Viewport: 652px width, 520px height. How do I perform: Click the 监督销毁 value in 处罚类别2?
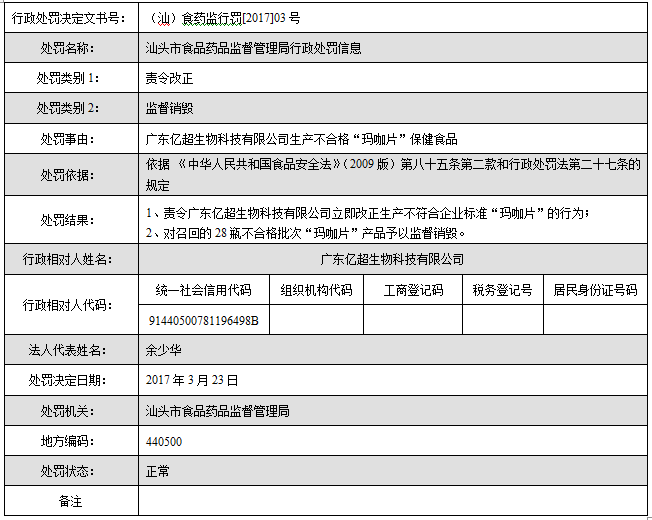click(170, 108)
